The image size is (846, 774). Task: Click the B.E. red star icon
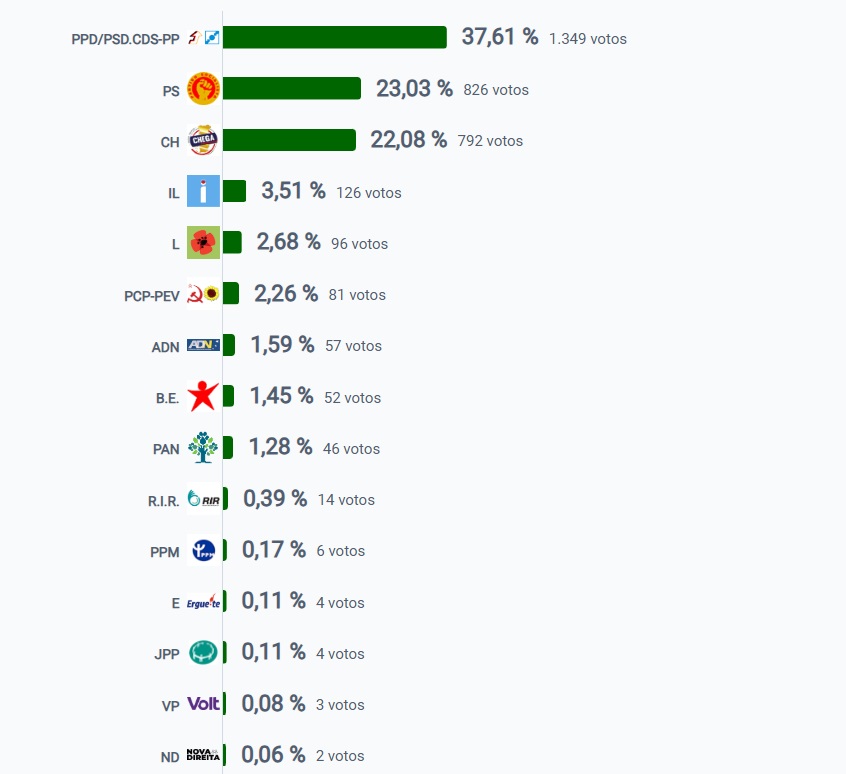[203, 396]
